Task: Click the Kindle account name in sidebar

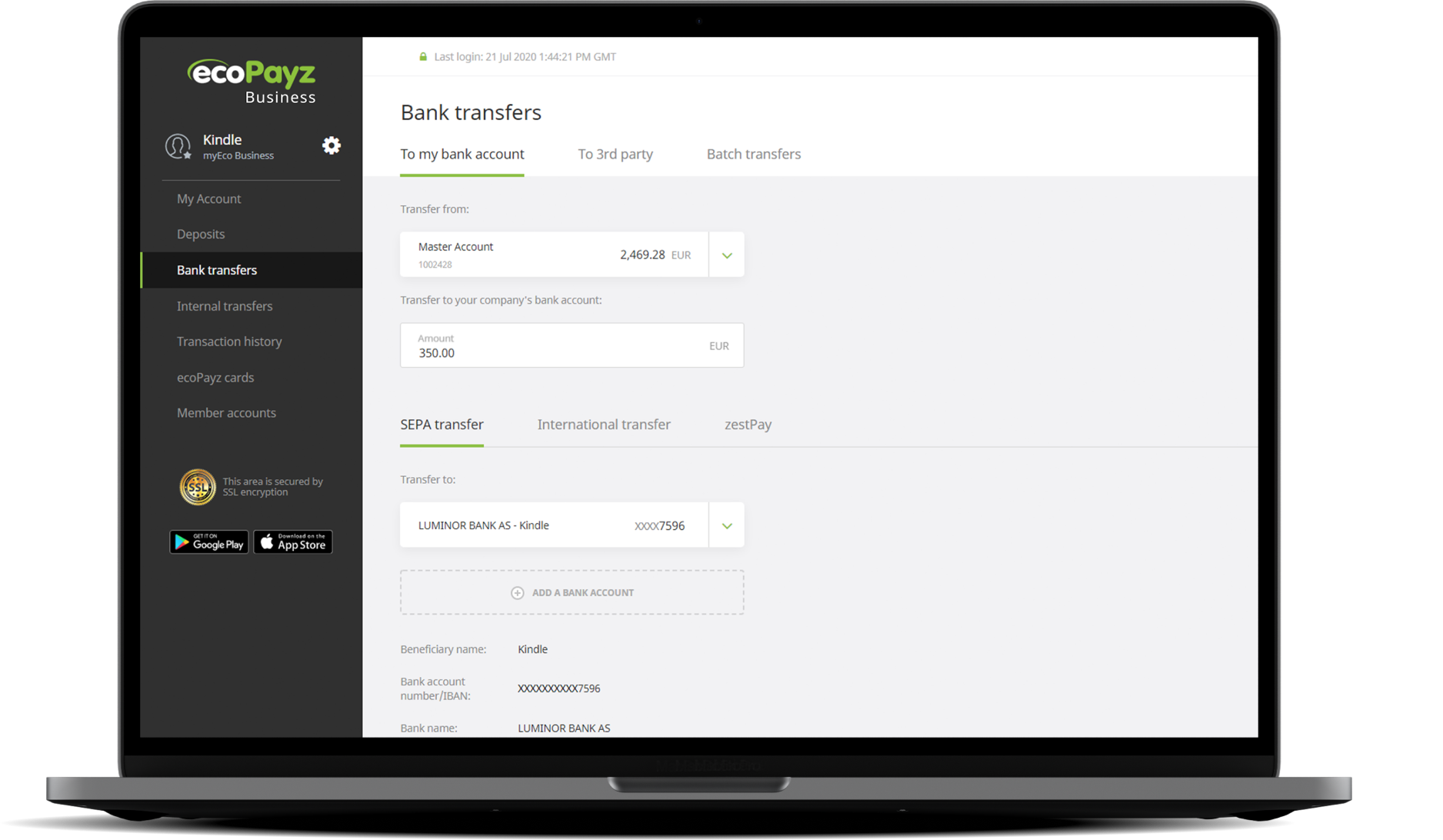Action: 222,139
